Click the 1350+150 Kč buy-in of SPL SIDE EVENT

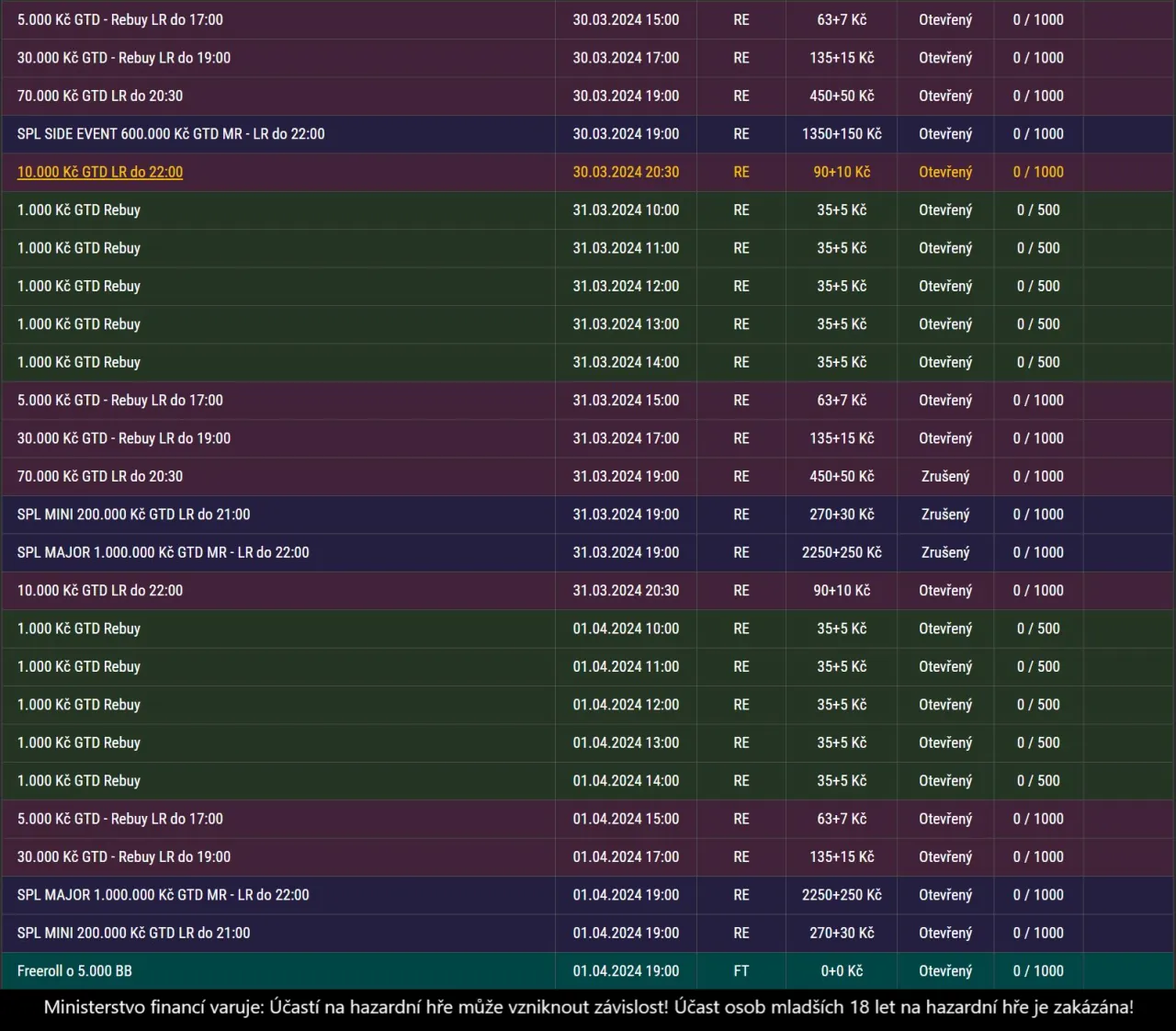(x=842, y=134)
